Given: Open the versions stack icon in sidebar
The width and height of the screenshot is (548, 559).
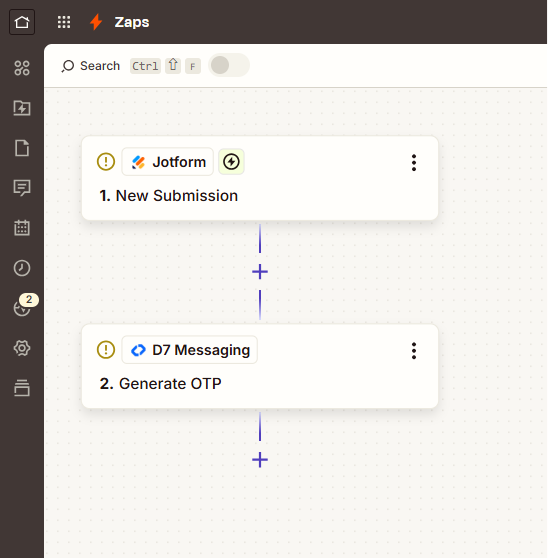Looking at the screenshot, I should coord(22,388).
